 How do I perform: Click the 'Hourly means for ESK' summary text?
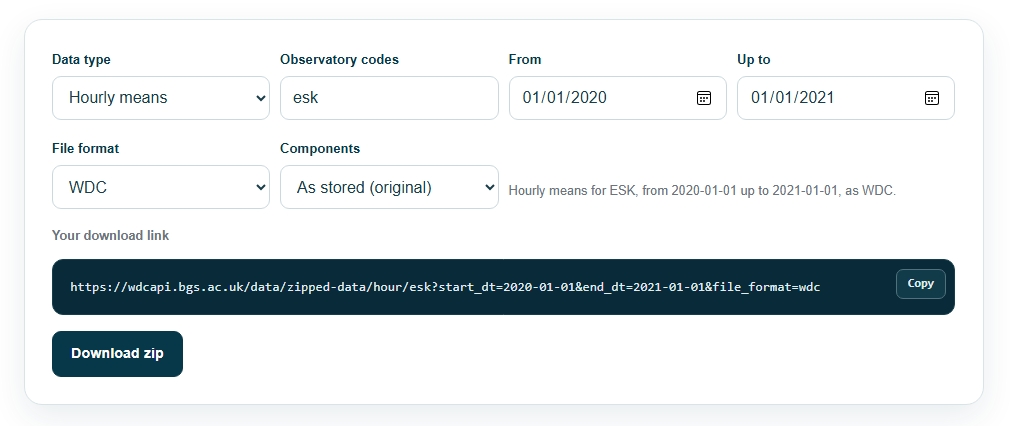click(702, 191)
